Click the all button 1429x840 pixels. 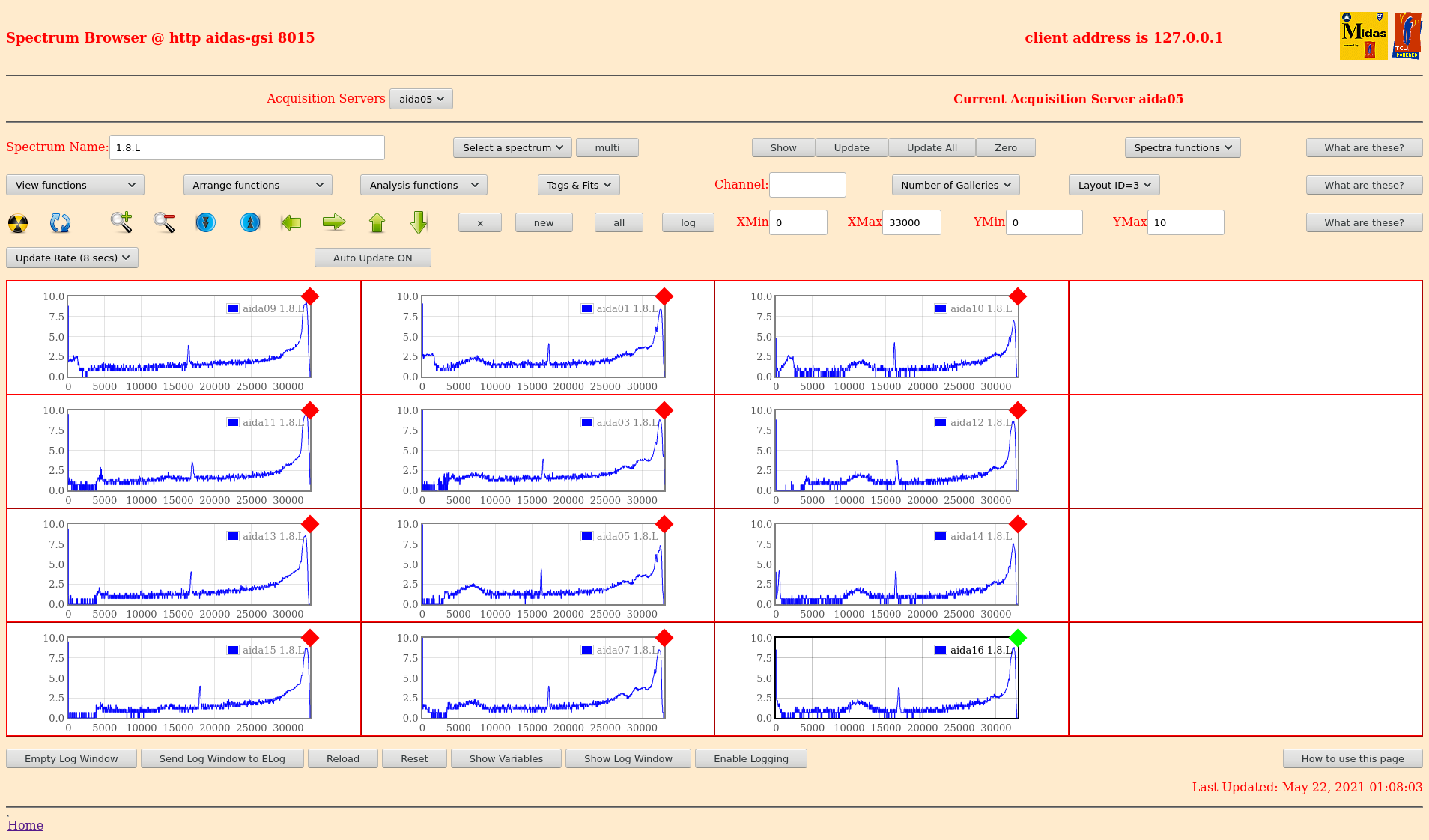tap(619, 222)
